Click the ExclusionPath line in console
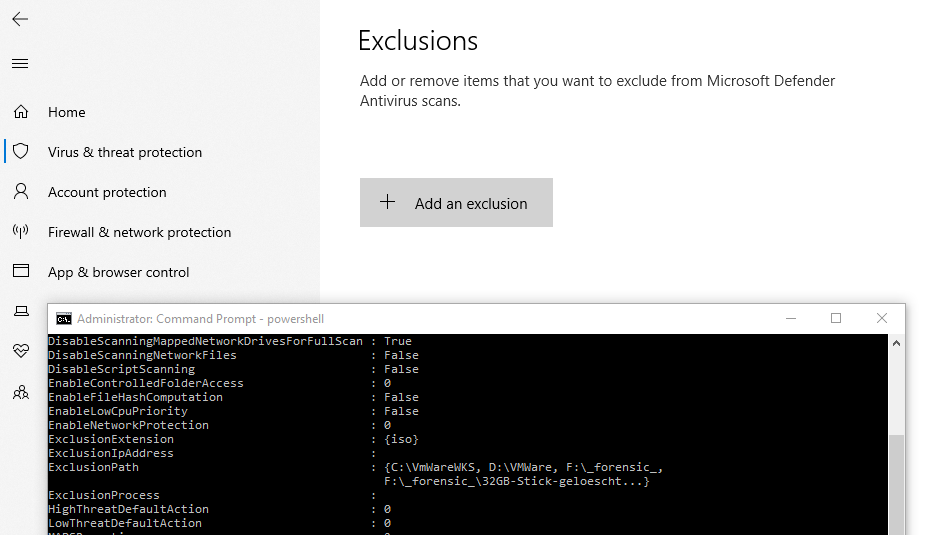 coord(355,468)
